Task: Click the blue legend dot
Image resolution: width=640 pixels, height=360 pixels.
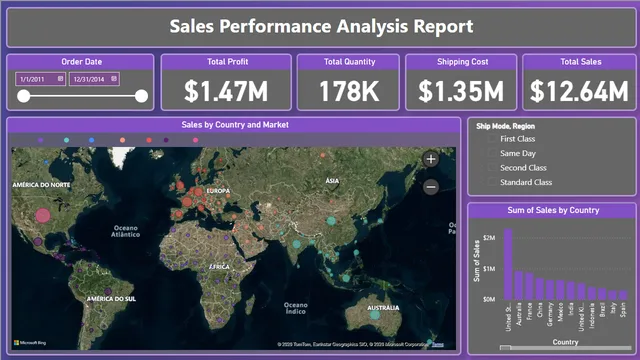Action: [91, 140]
